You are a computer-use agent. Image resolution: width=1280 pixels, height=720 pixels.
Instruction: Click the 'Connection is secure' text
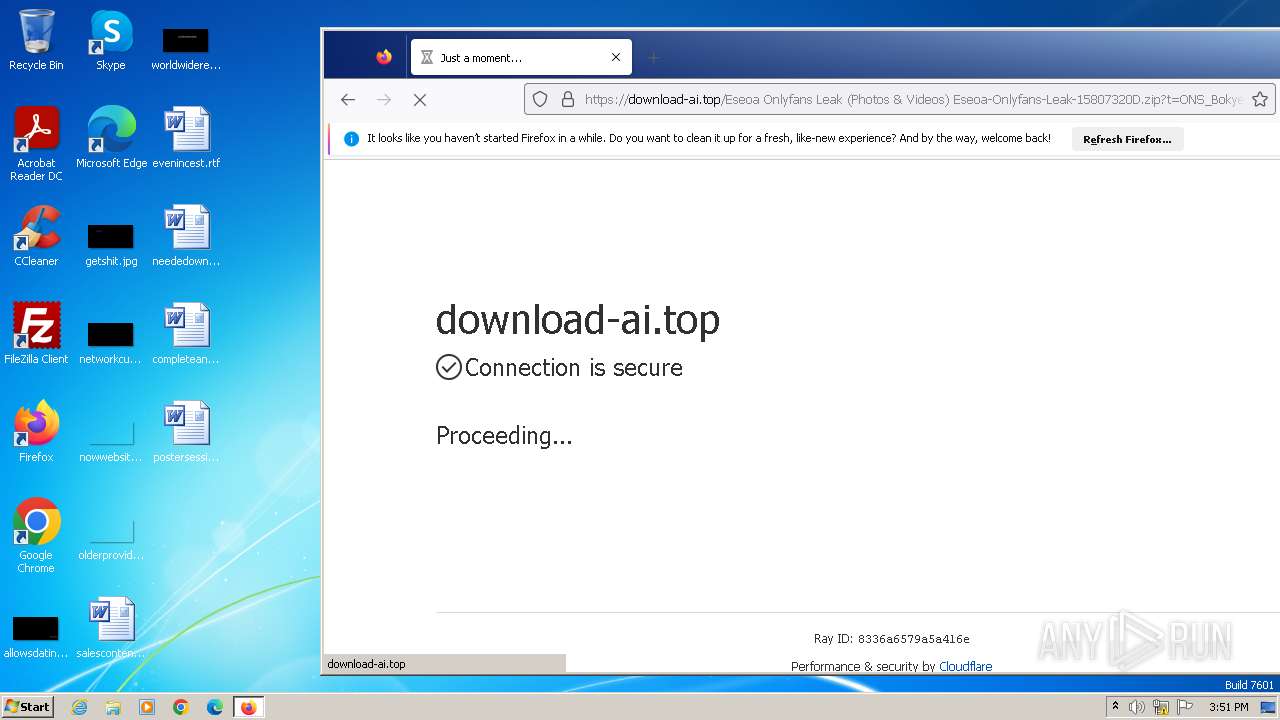574,368
